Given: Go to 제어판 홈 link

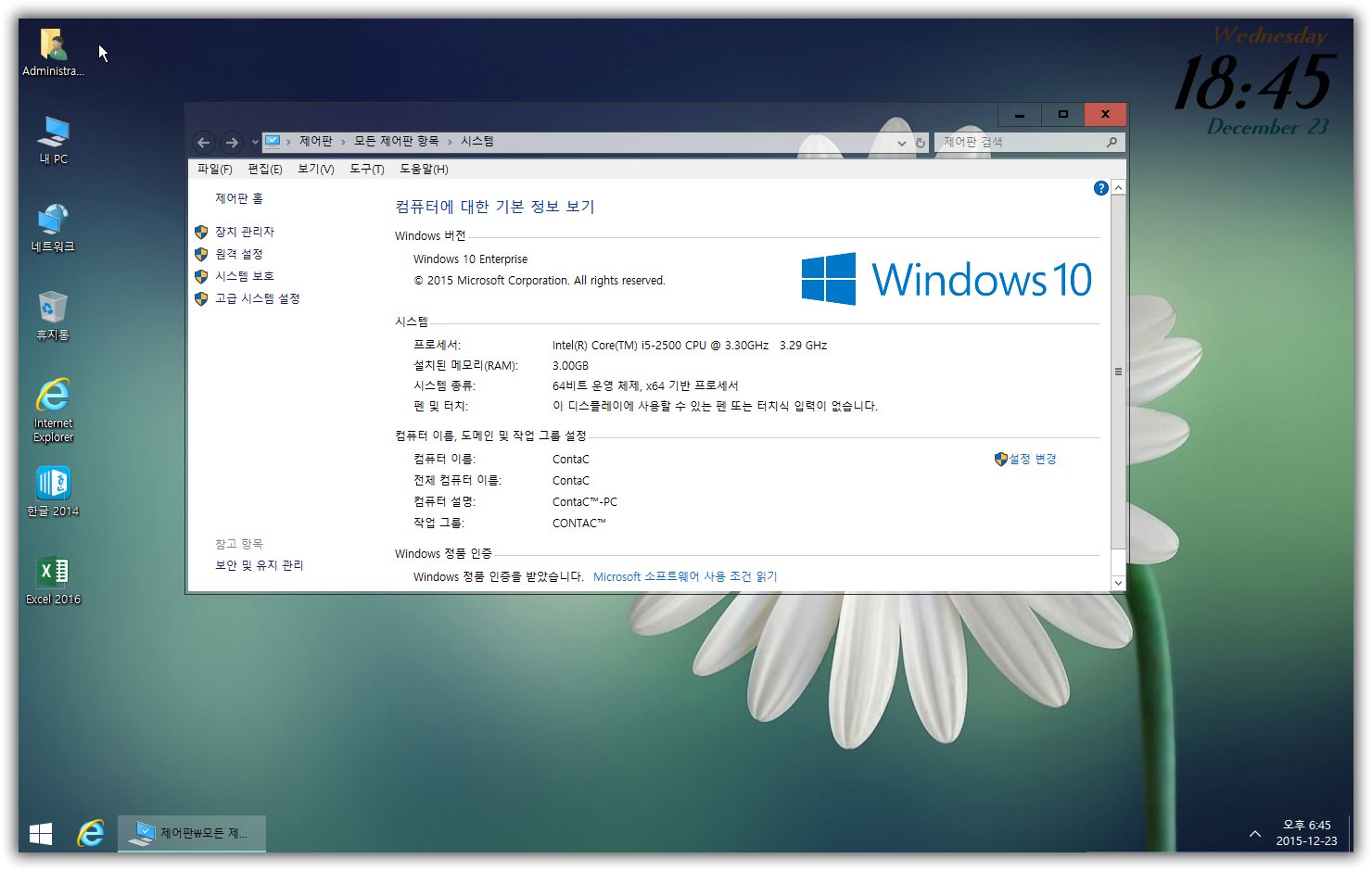Looking at the screenshot, I should tap(239, 198).
